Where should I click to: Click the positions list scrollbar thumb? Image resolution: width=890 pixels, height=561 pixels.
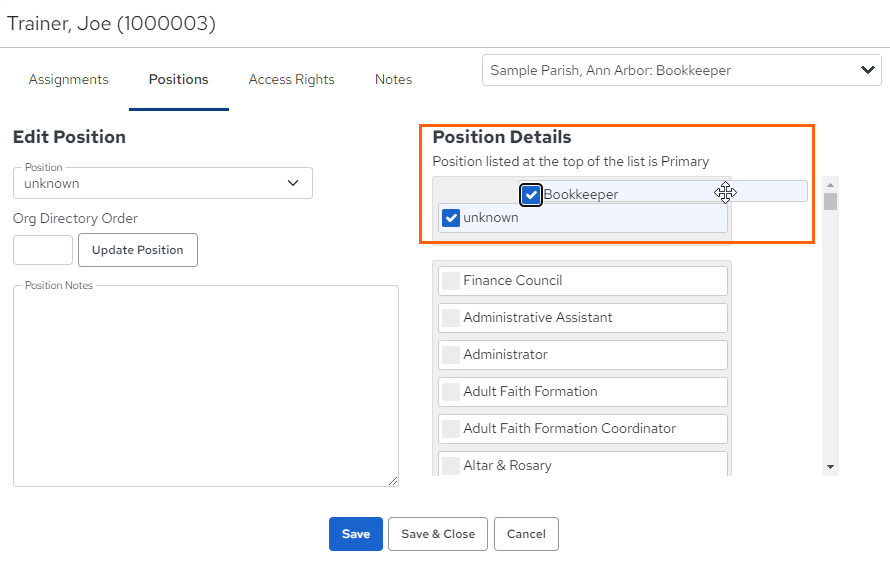tap(830, 202)
